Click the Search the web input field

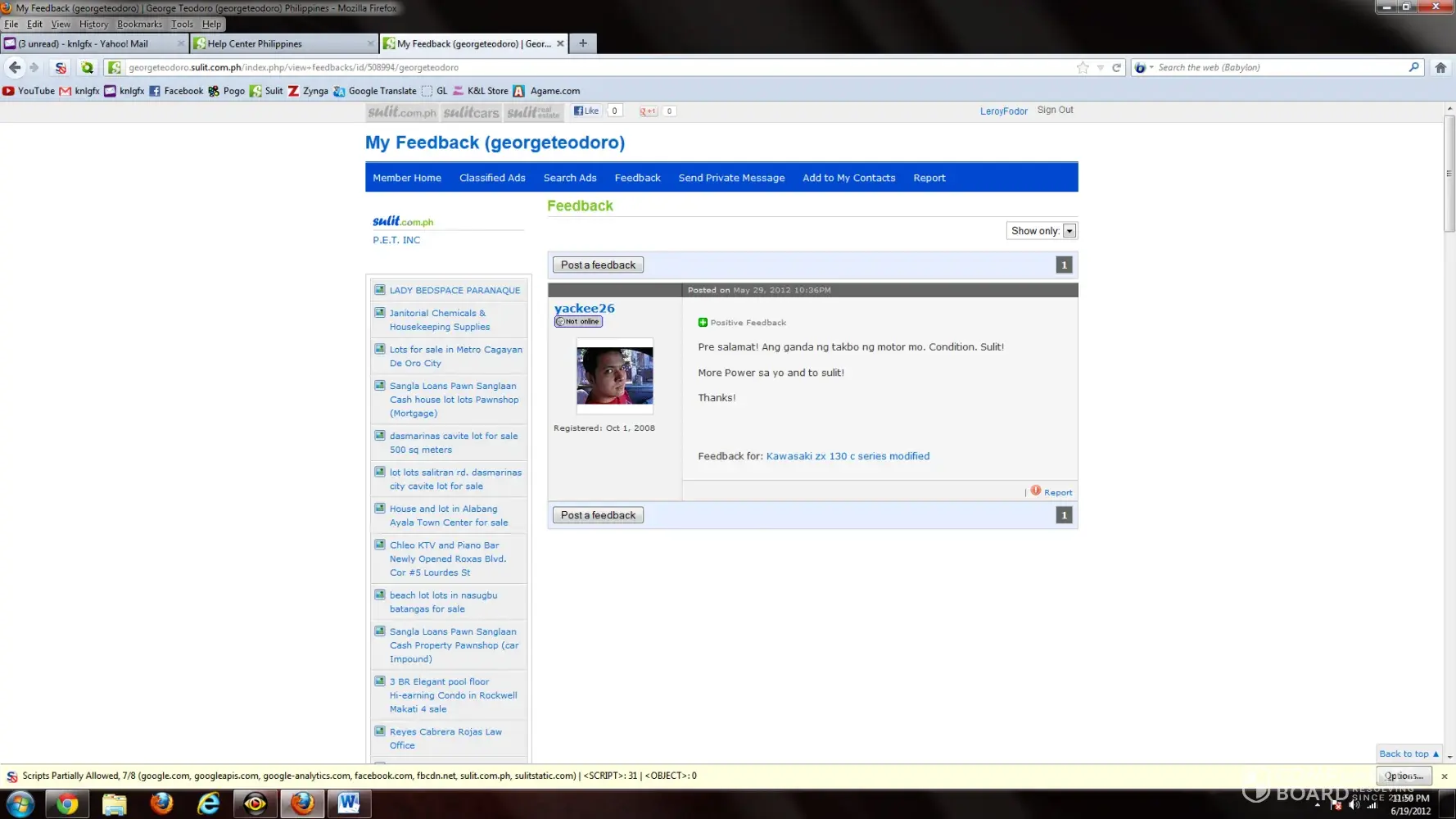coord(1280,67)
